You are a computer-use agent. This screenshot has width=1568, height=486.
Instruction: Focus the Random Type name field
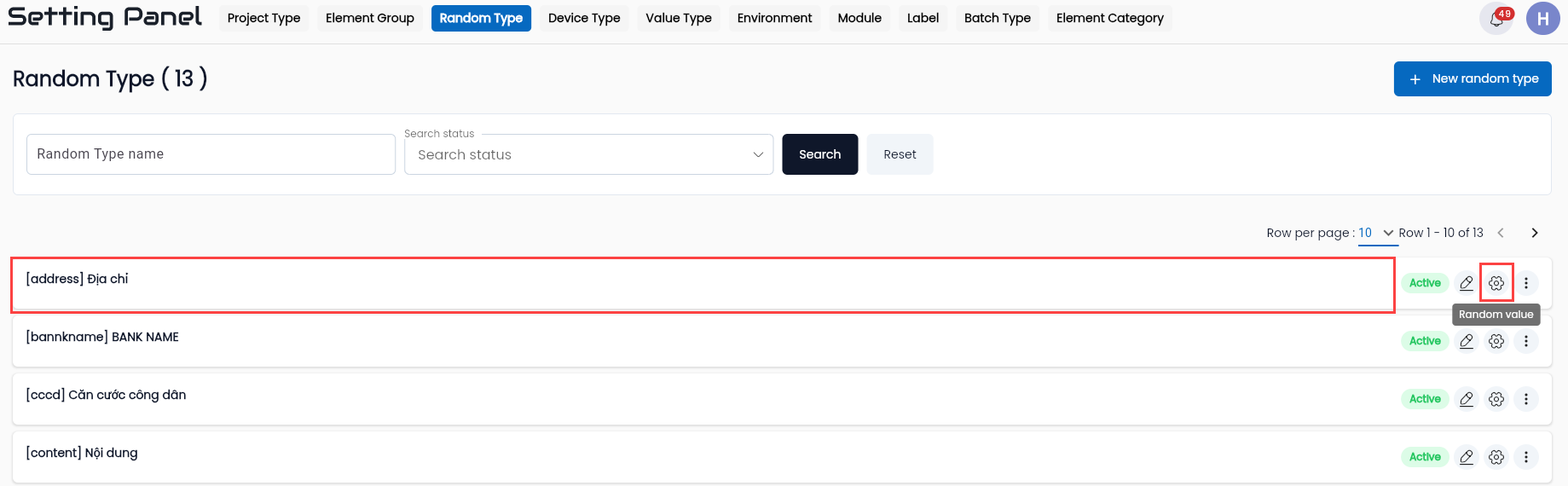pos(211,154)
